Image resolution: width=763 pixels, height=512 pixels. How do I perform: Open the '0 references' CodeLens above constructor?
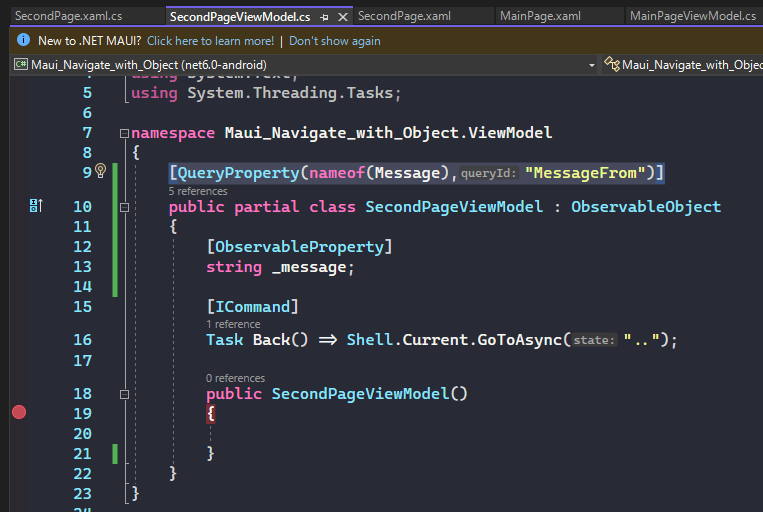pyautogui.click(x=236, y=378)
